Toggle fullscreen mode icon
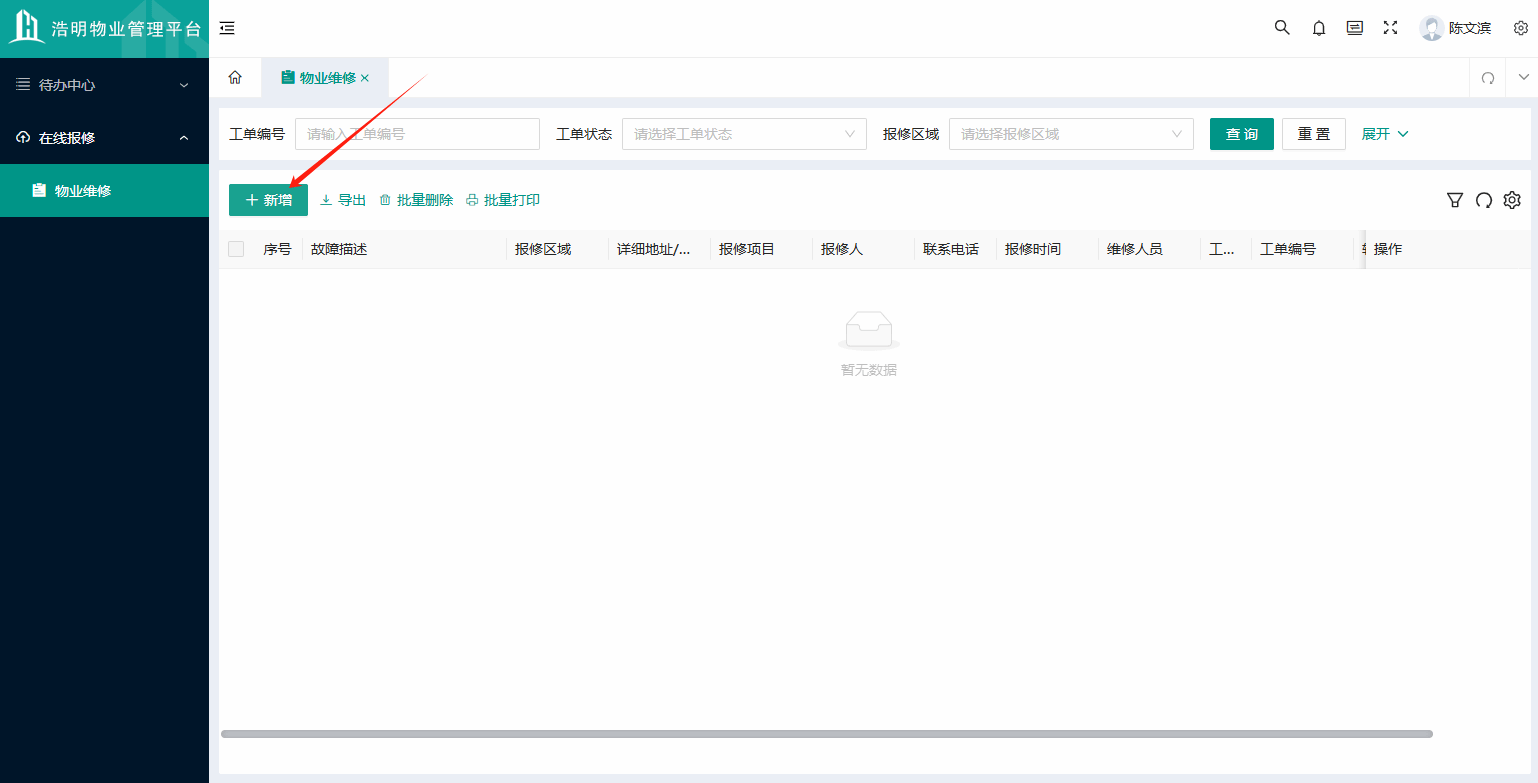 click(1390, 28)
